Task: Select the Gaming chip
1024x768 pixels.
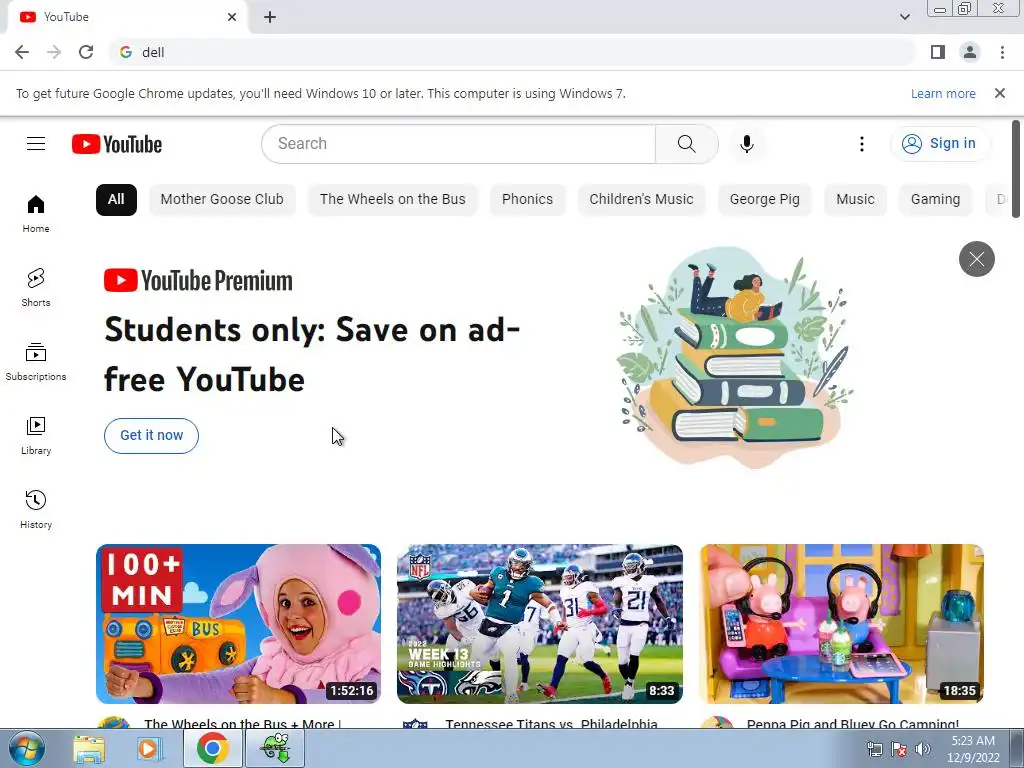Action: tap(935, 200)
